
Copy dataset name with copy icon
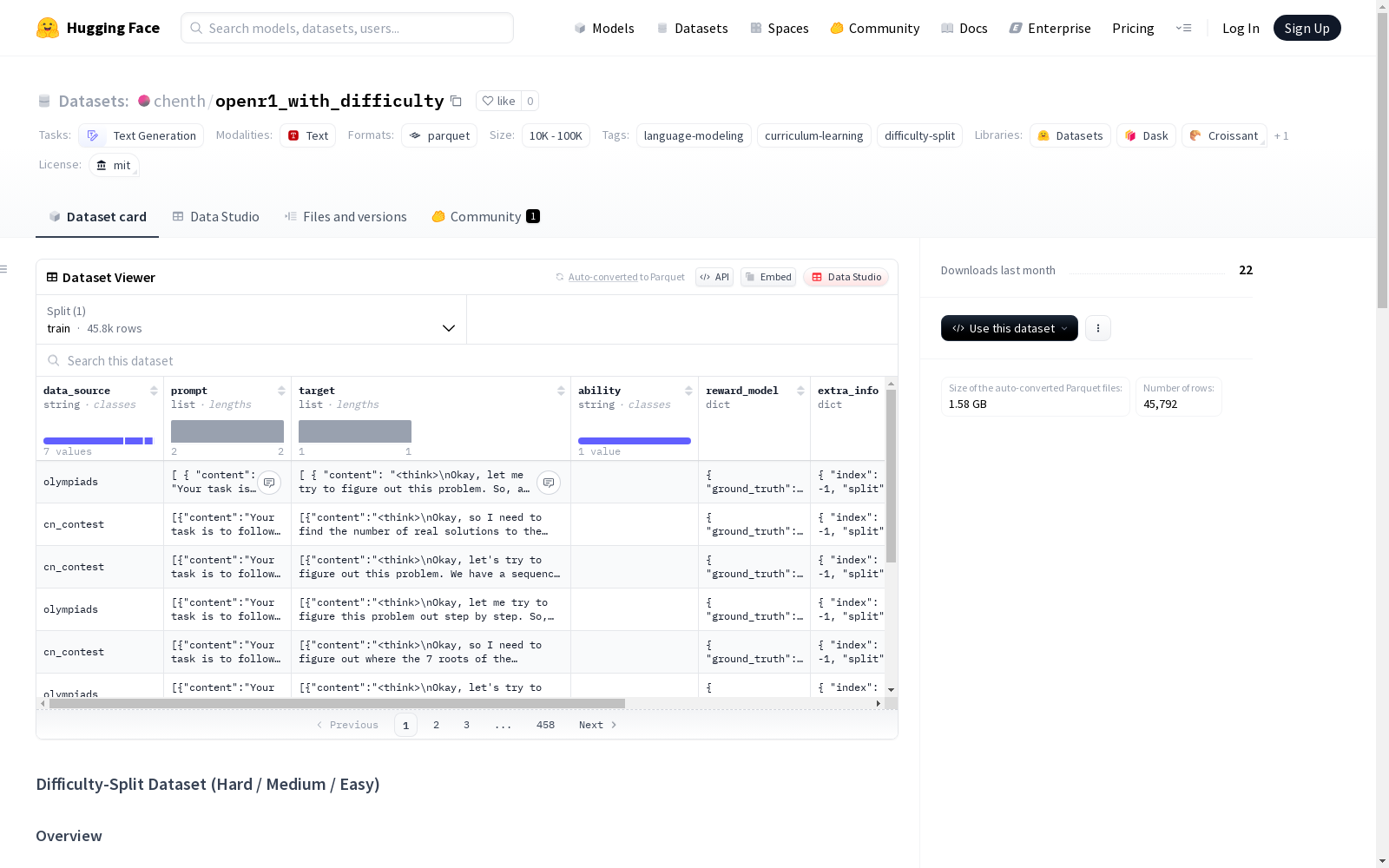tap(456, 101)
